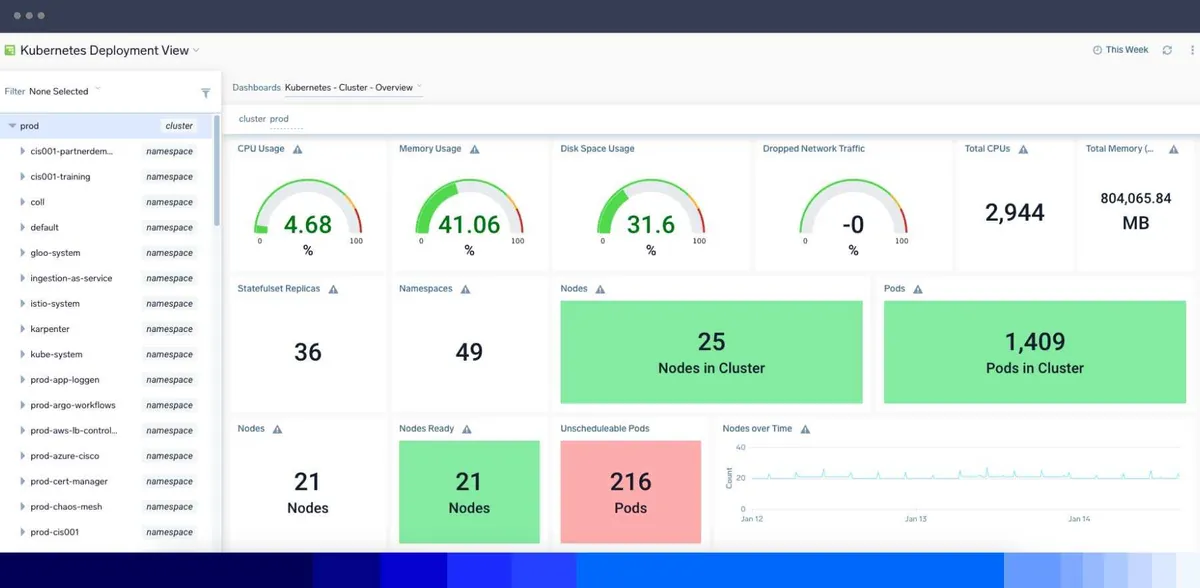Select the prod-cert-manager tree row

108,481
